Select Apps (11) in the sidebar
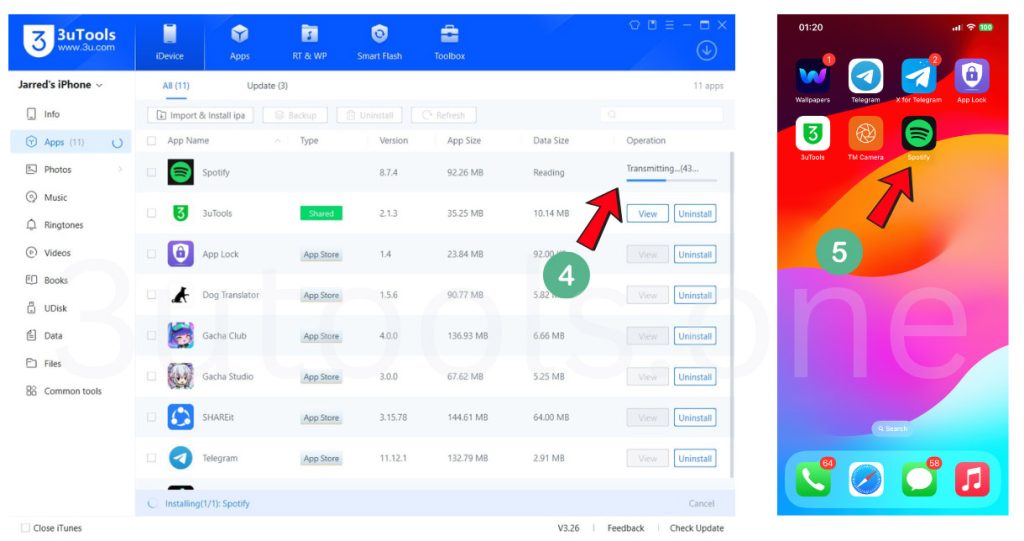 71,142
